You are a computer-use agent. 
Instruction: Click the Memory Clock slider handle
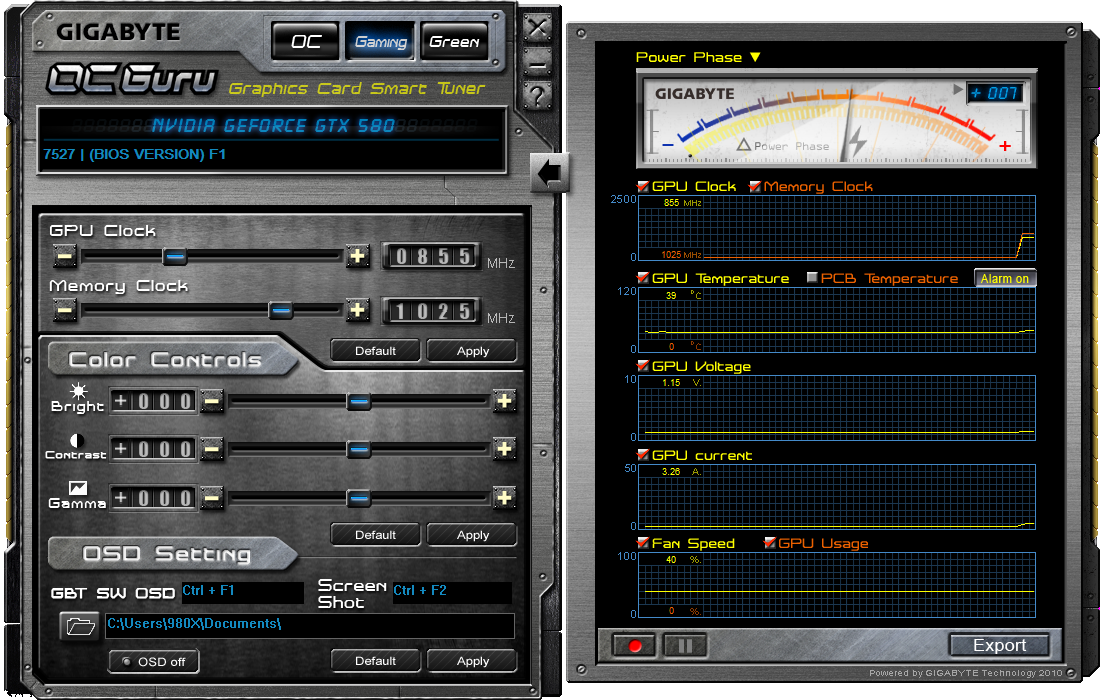(x=281, y=310)
